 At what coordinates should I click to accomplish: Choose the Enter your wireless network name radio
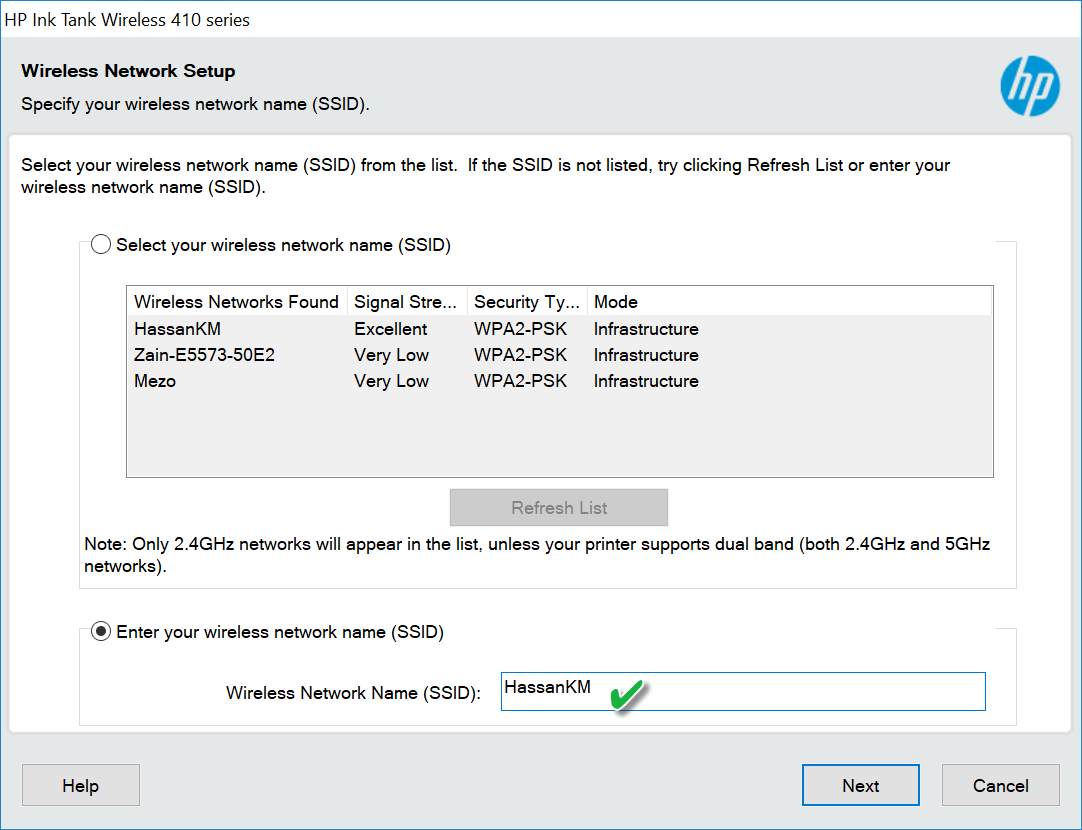(x=101, y=632)
